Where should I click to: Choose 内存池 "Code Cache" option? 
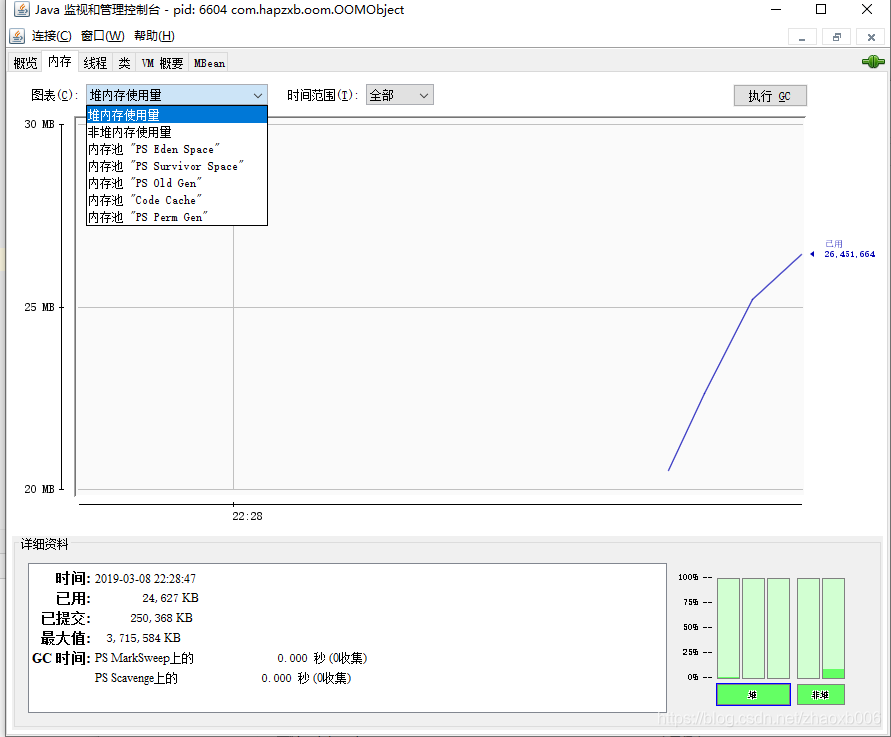click(177, 201)
